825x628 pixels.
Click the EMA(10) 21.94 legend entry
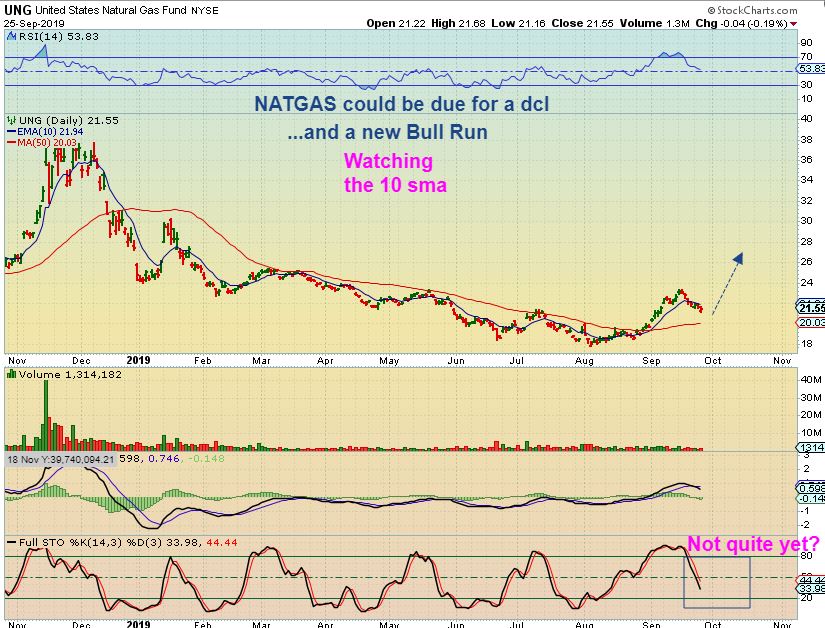click(x=45, y=131)
